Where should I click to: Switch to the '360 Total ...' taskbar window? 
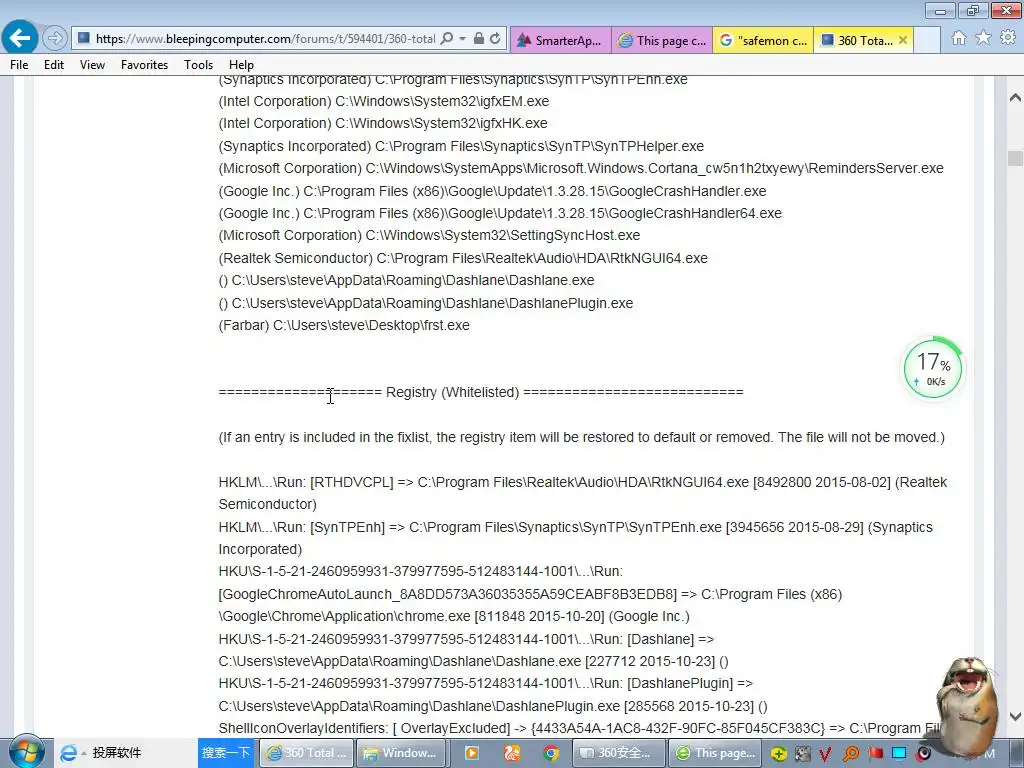(307, 753)
